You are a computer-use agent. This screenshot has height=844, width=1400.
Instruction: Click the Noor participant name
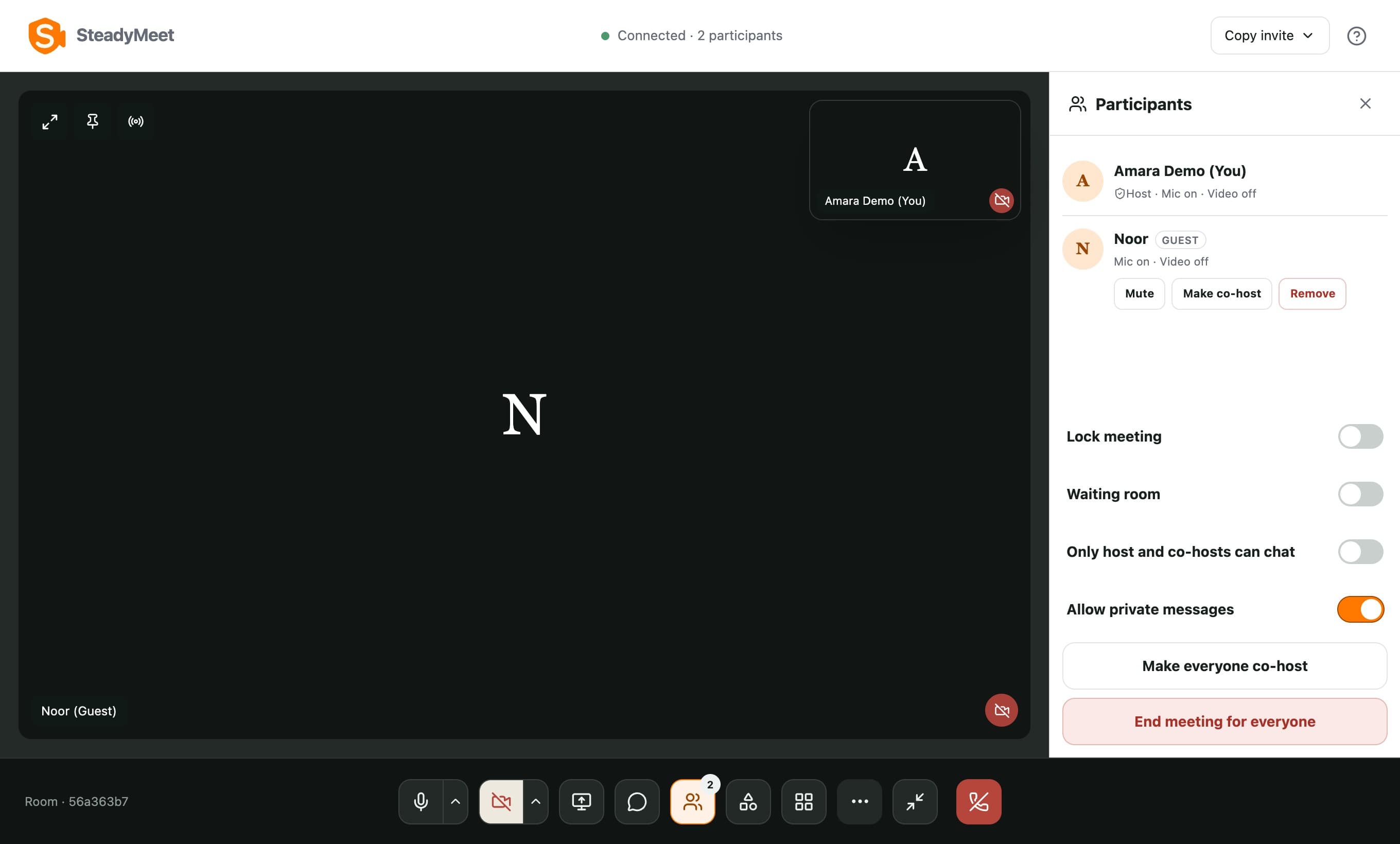tap(1131, 239)
